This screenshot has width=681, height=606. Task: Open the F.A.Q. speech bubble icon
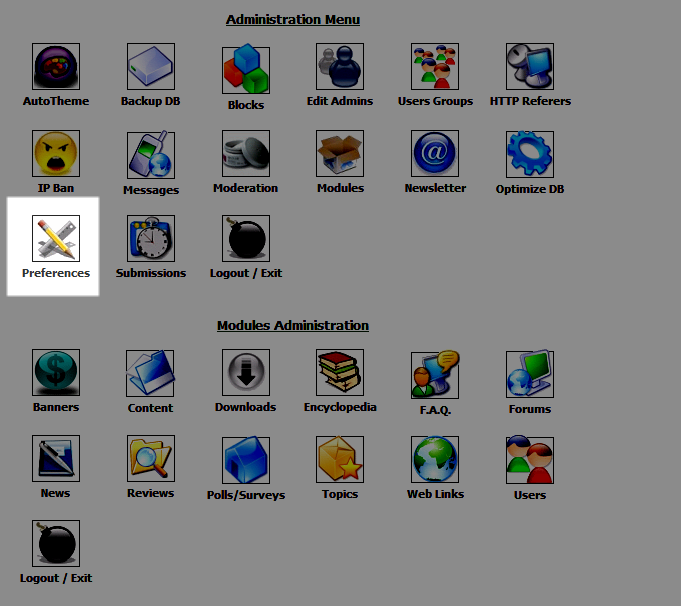coord(435,374)
